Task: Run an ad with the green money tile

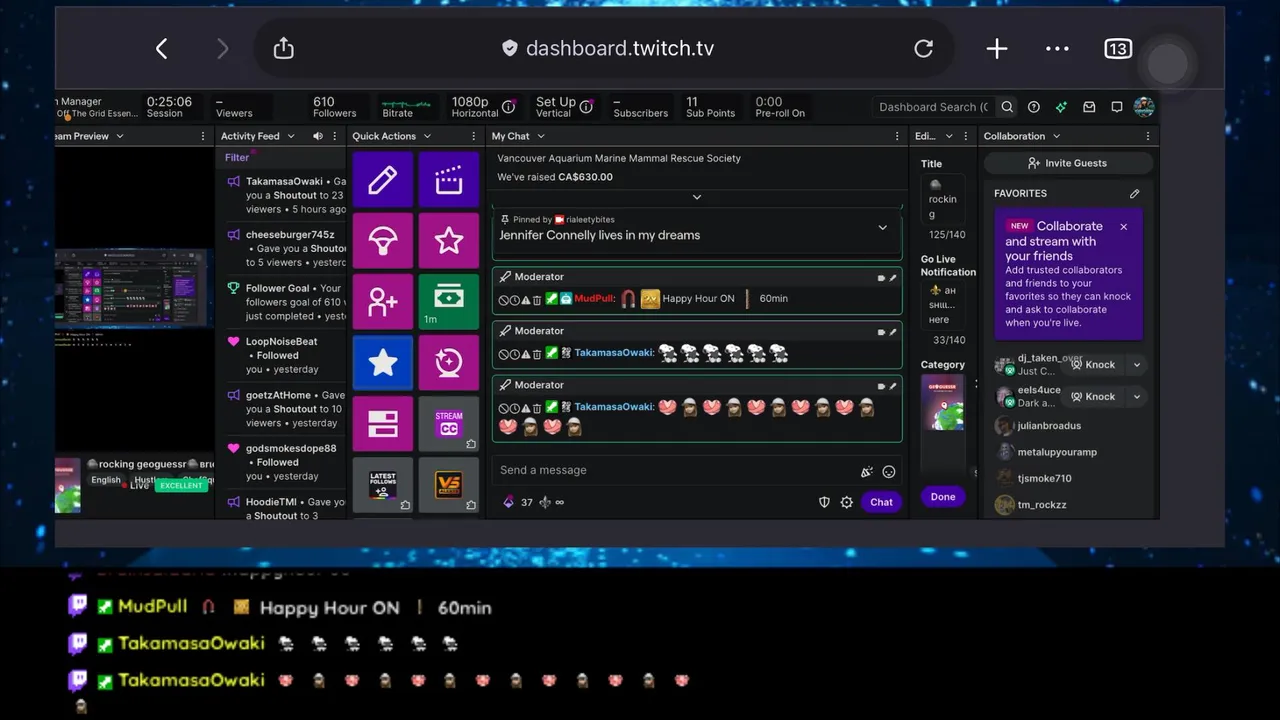Action: pyautogui.click(x=449, y=302)
